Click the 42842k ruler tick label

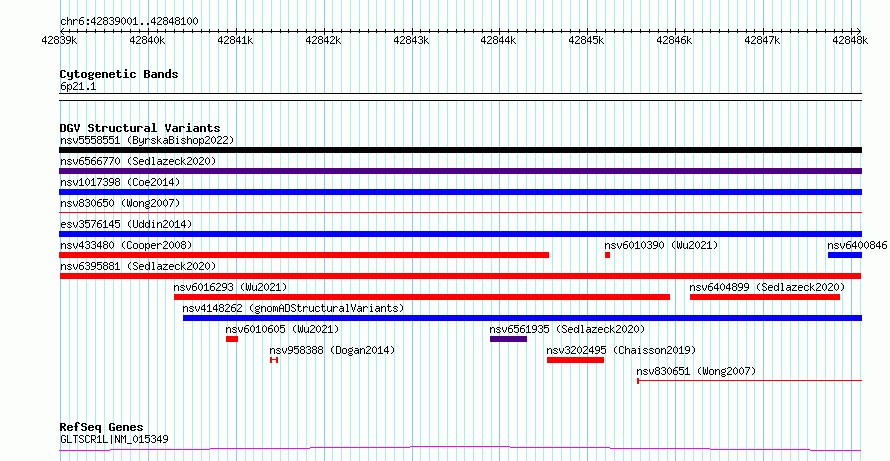(324, 40)
